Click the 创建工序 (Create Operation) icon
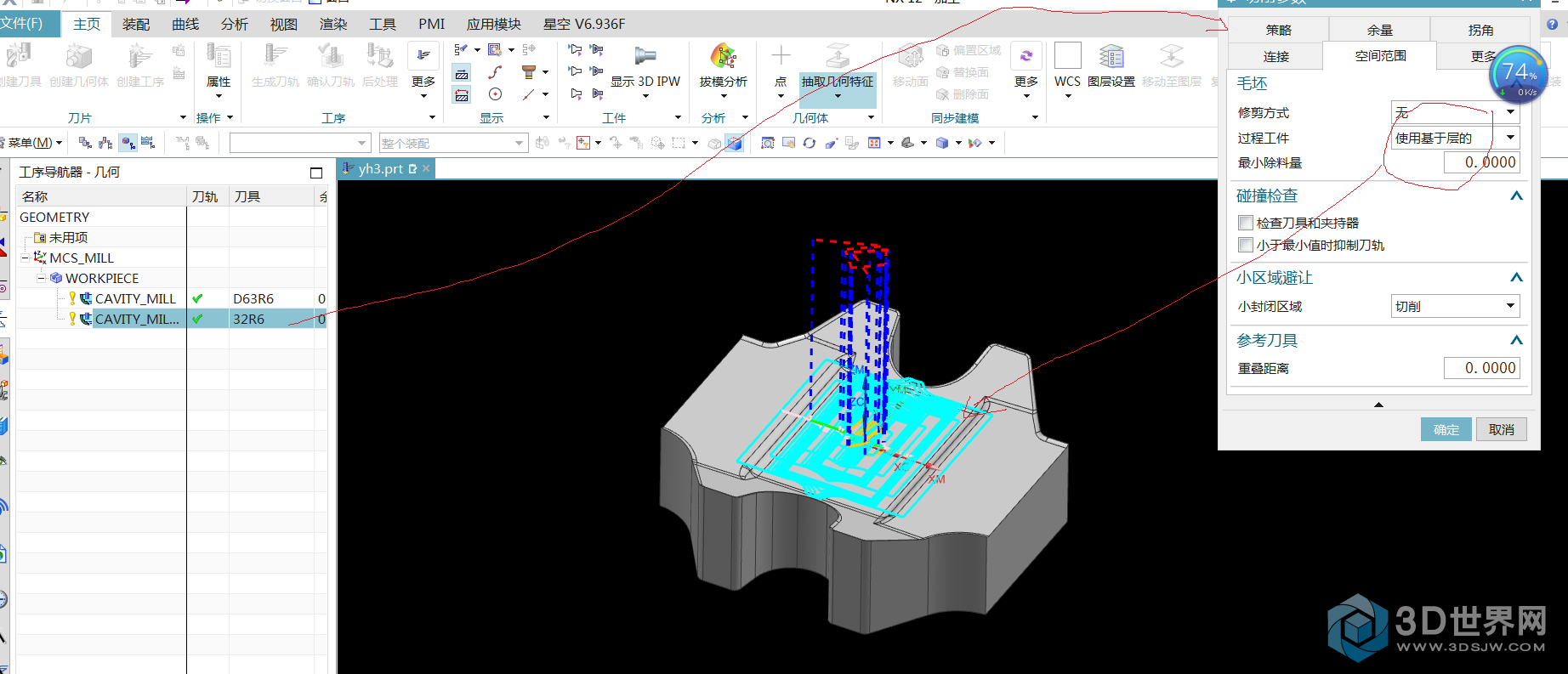The width and height of the screenshot is (1568, 674). [139, 57]
